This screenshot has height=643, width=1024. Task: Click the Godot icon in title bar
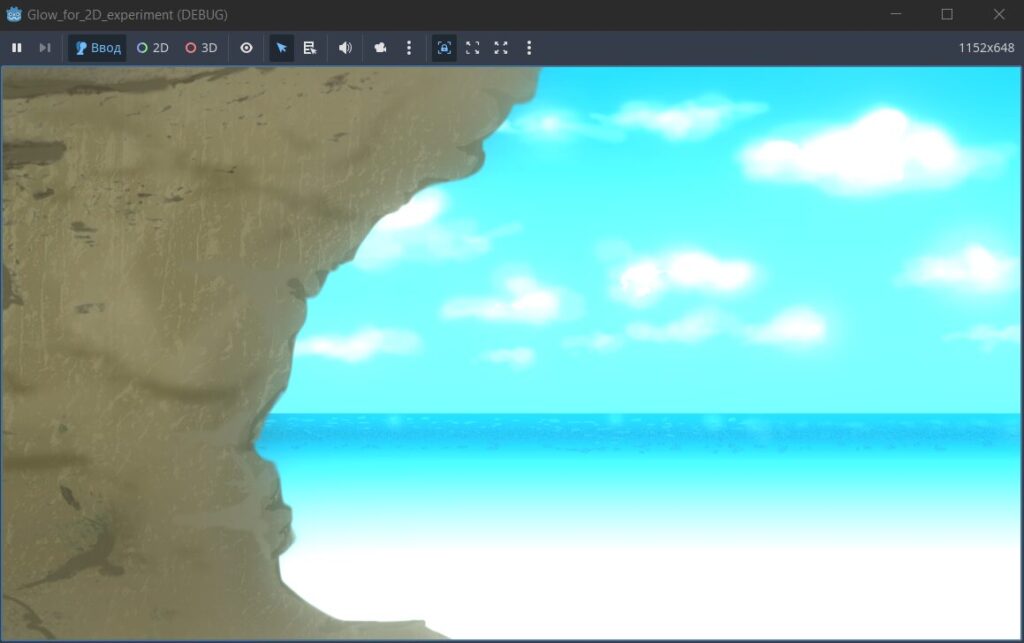coord(14,14)
